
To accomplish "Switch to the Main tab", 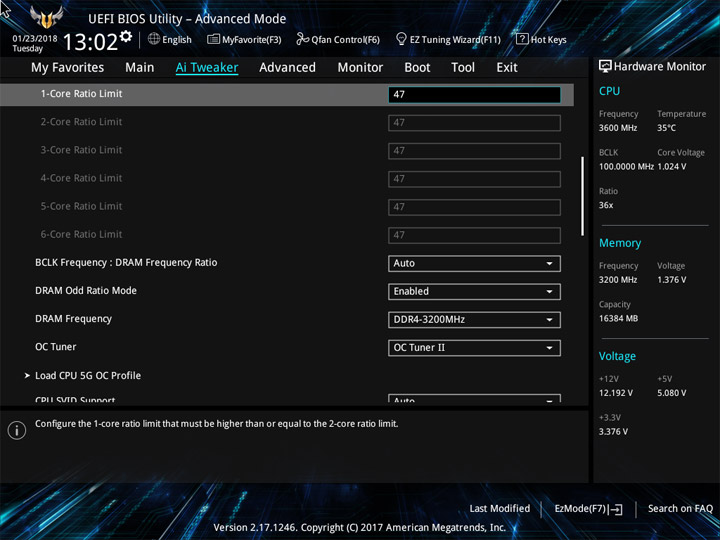I will coord(140,68).
